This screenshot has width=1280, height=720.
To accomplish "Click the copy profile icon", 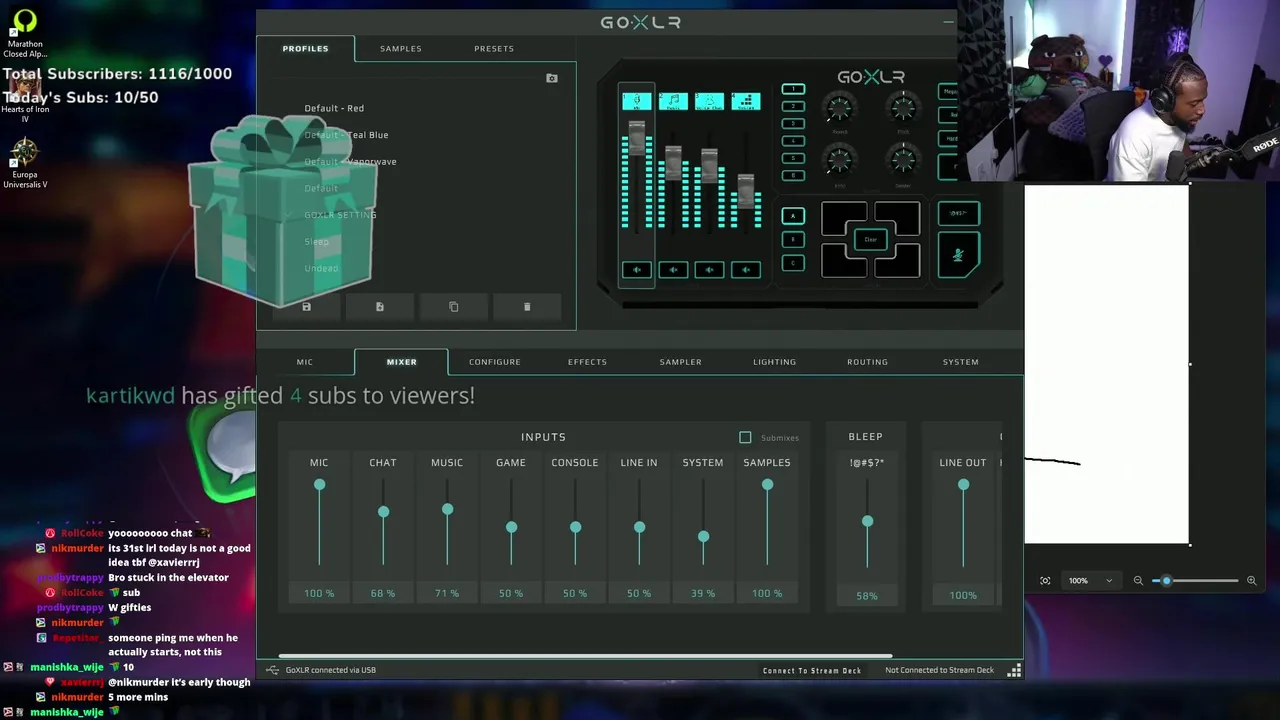I will (454, 307).
